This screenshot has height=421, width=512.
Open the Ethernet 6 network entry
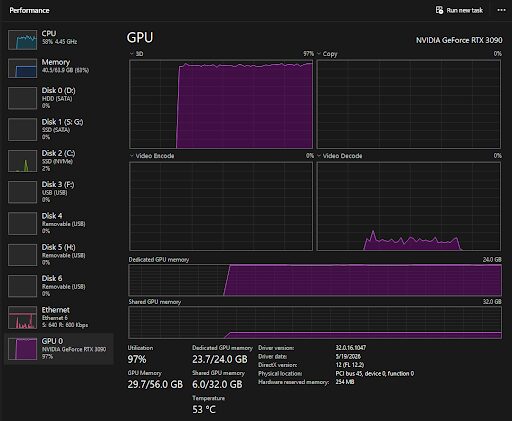(x=59, y=317)
